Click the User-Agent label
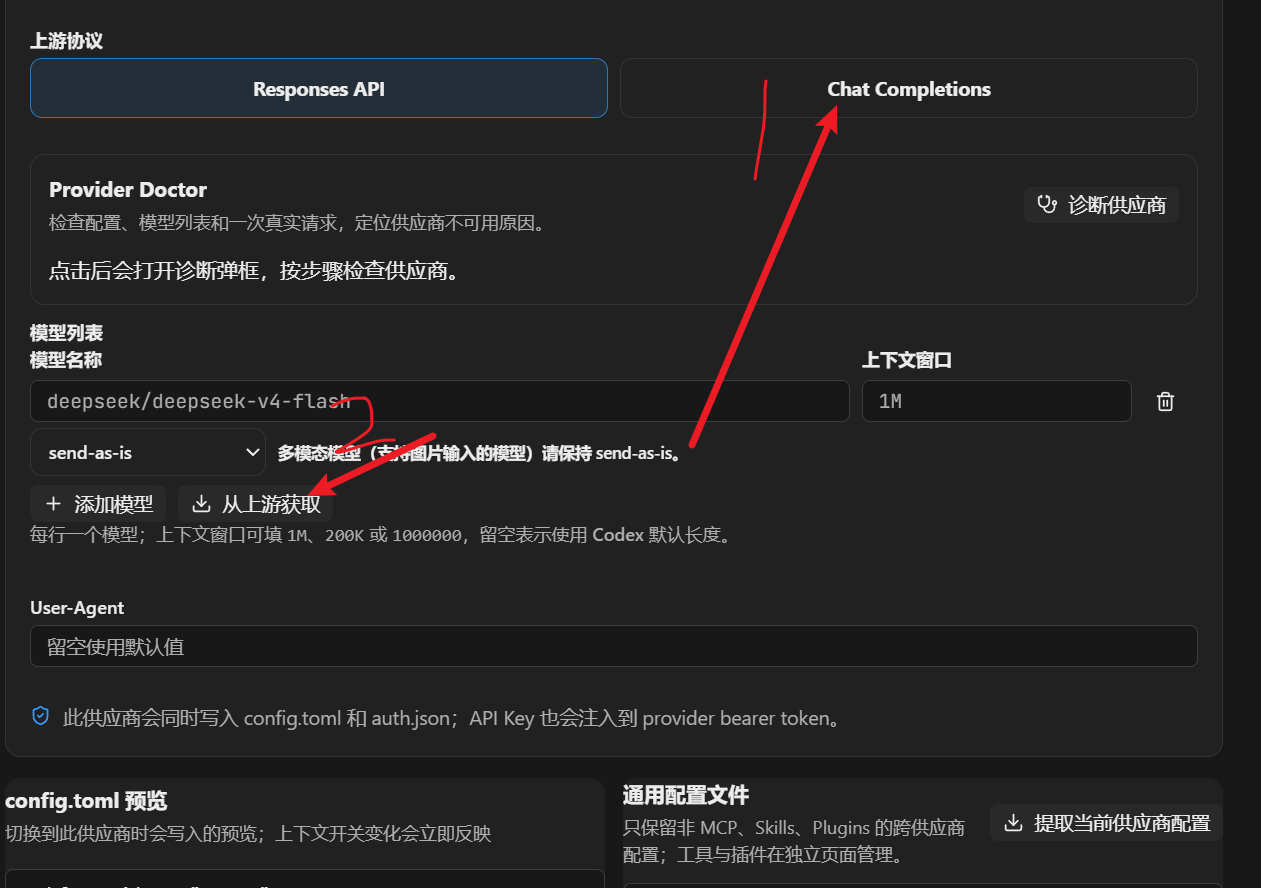Screen dimensions: 1261x888 point(77,607)
